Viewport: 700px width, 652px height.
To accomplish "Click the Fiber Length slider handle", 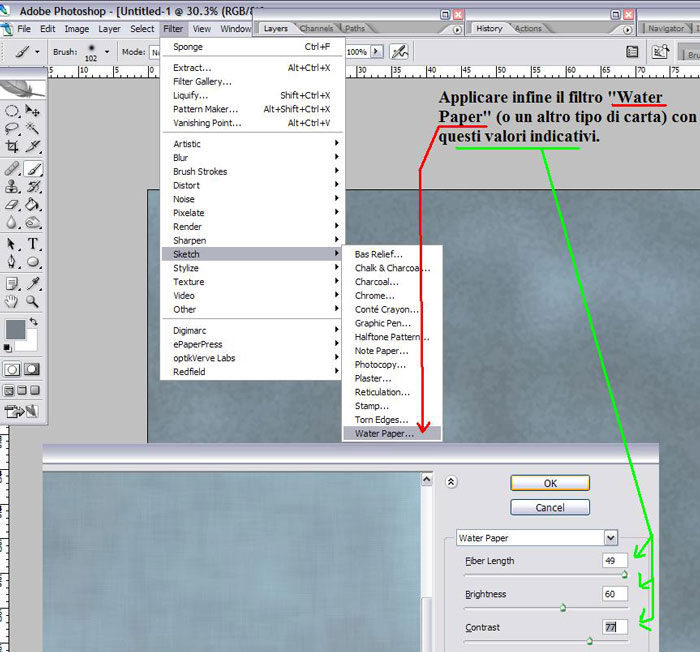I will pyautogui.click(x=625, y=575).
